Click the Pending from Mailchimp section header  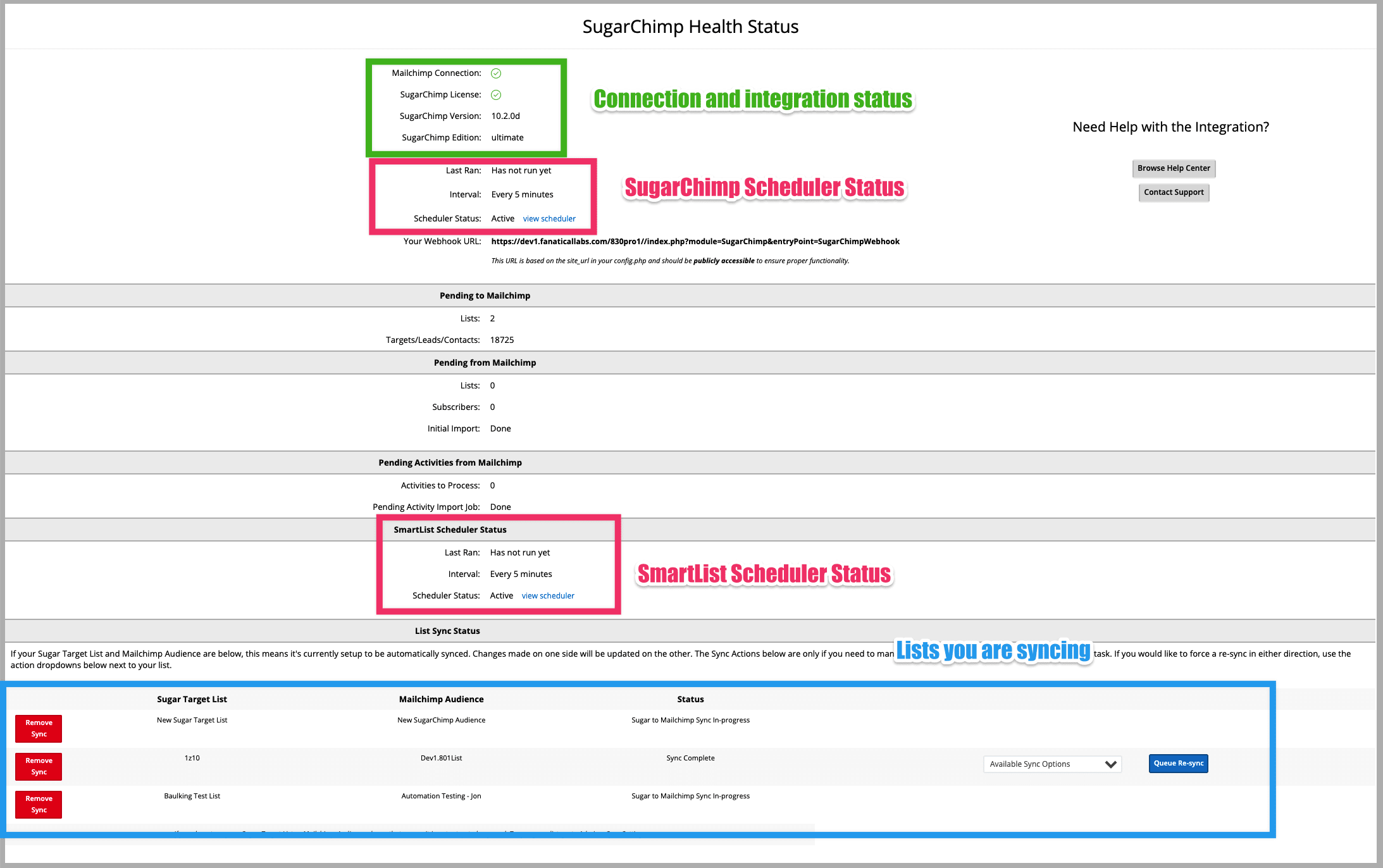coord(485,363)
